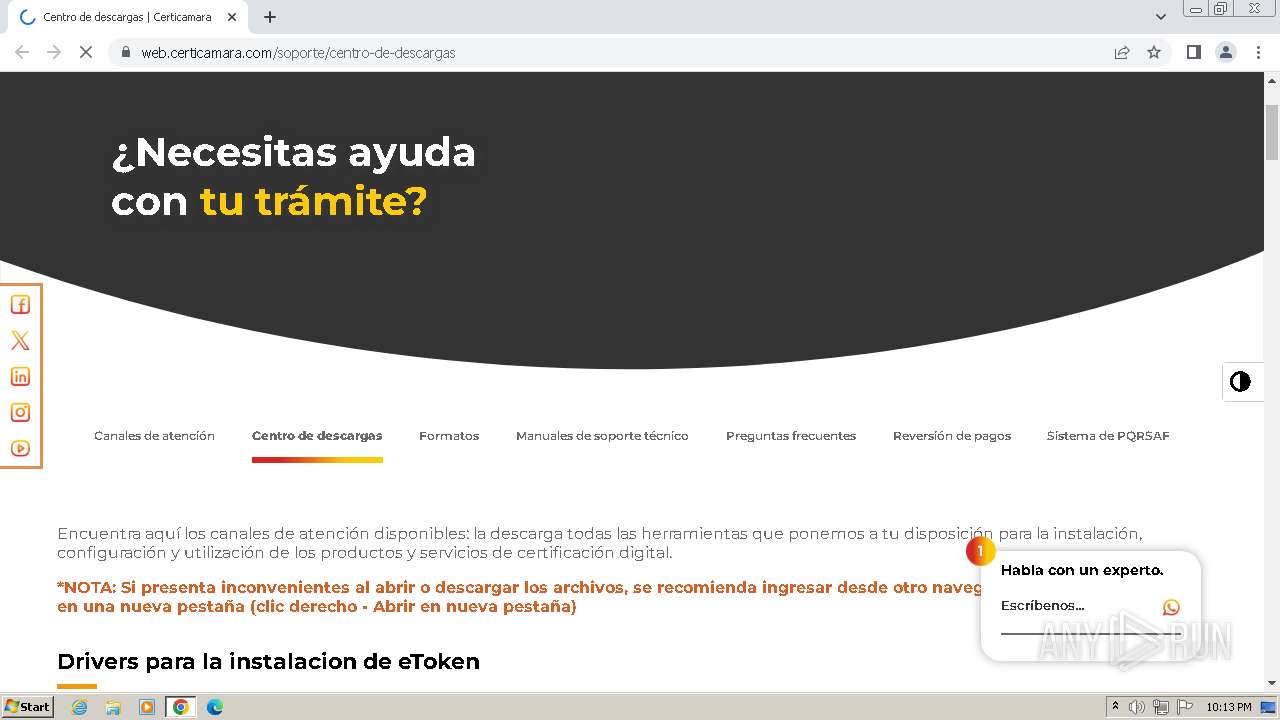
Task: Open browser side panel
Action: pyautogui.click(x=1193, y=52)
